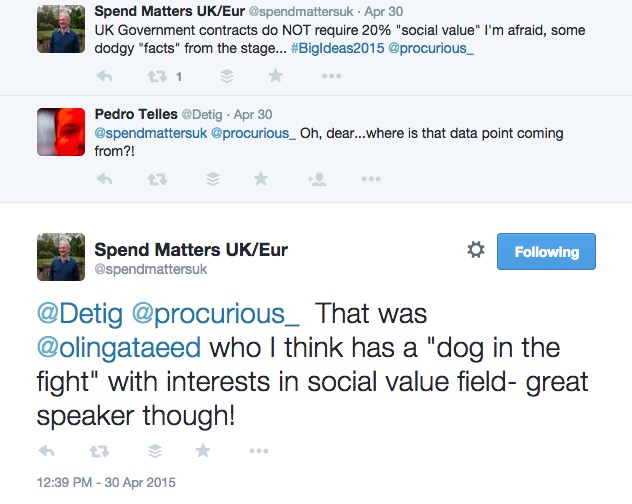Image resolution: width=632 pixels, height=504 pixels.
Task: Expand more options on the first tweet
Action: (x=331, y=76)
